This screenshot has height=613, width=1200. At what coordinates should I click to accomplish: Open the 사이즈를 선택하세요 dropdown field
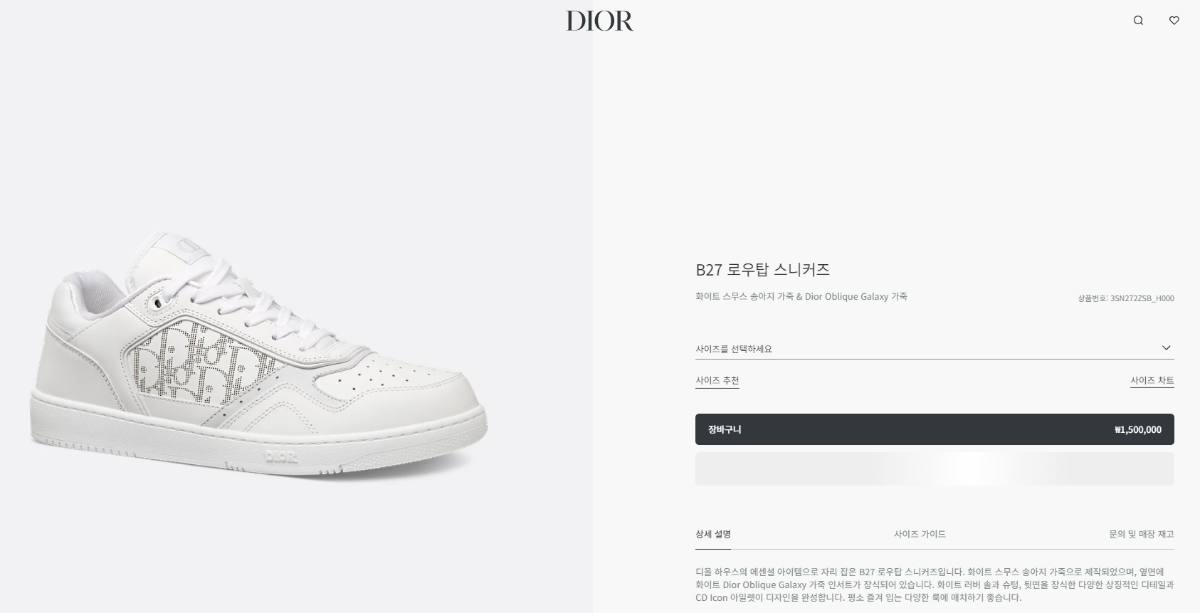[935, 348]
